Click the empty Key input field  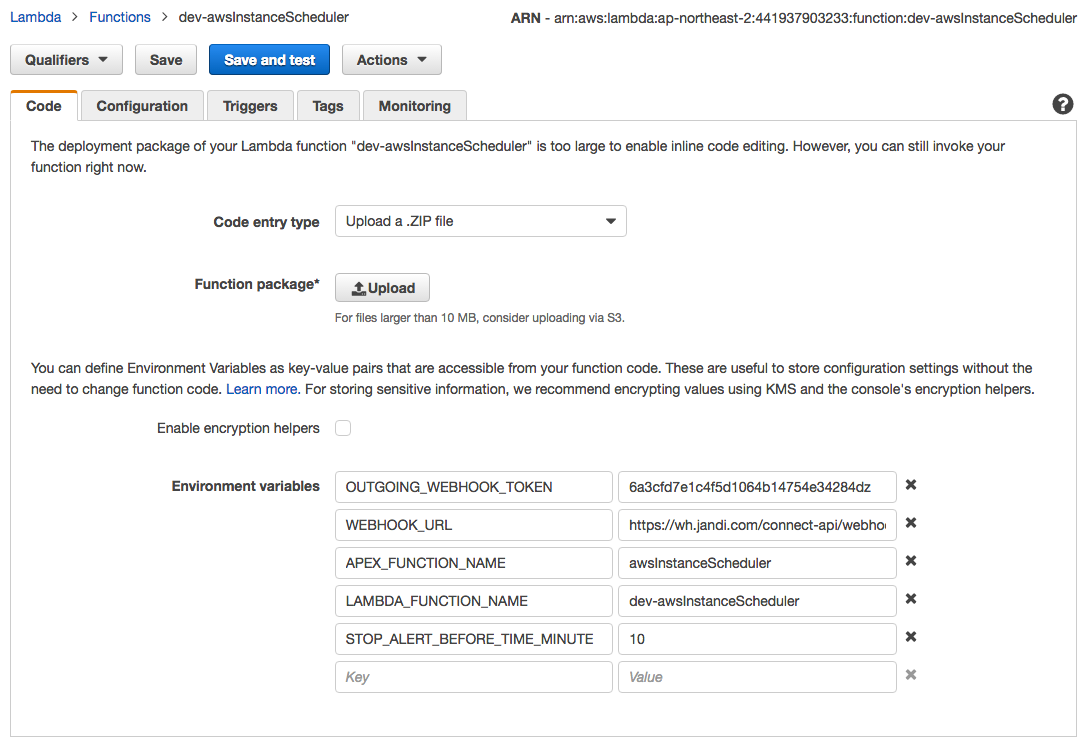[x=473, y=677]
